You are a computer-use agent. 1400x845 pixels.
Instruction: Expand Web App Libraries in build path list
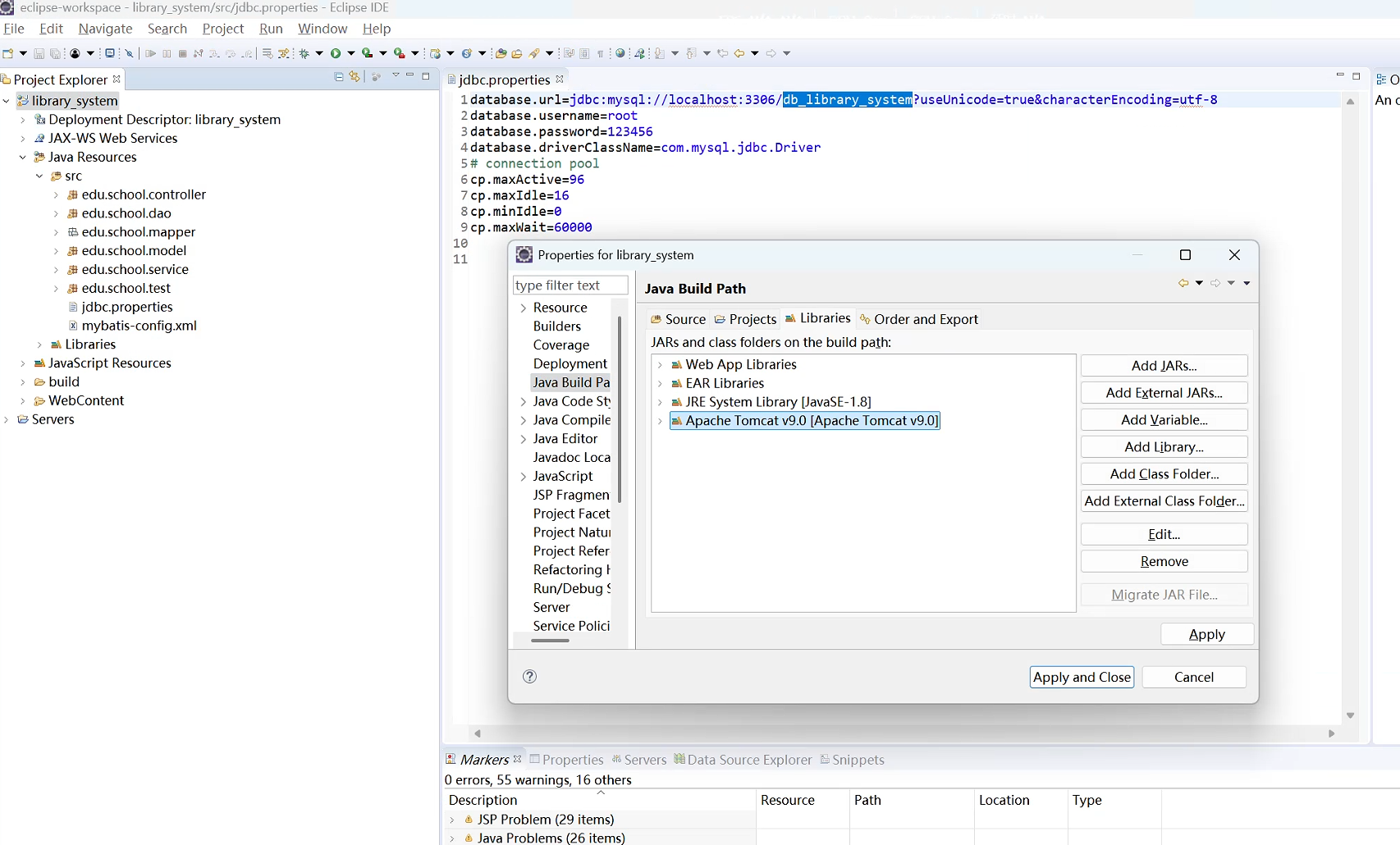point(660,364)
